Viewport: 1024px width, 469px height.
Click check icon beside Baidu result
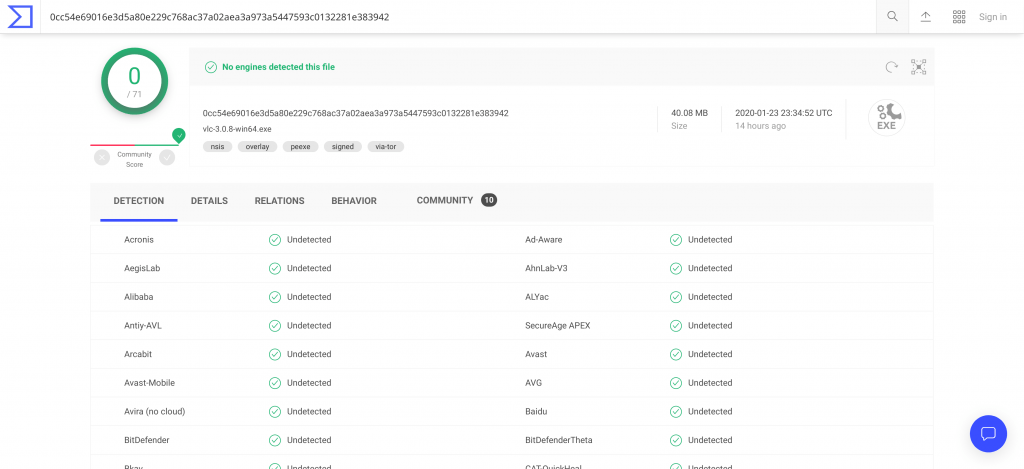tap(676, 412)
